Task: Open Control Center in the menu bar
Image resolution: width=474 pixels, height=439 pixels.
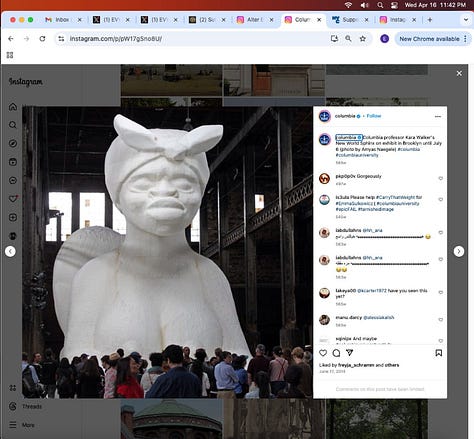Action: [394, 5]
